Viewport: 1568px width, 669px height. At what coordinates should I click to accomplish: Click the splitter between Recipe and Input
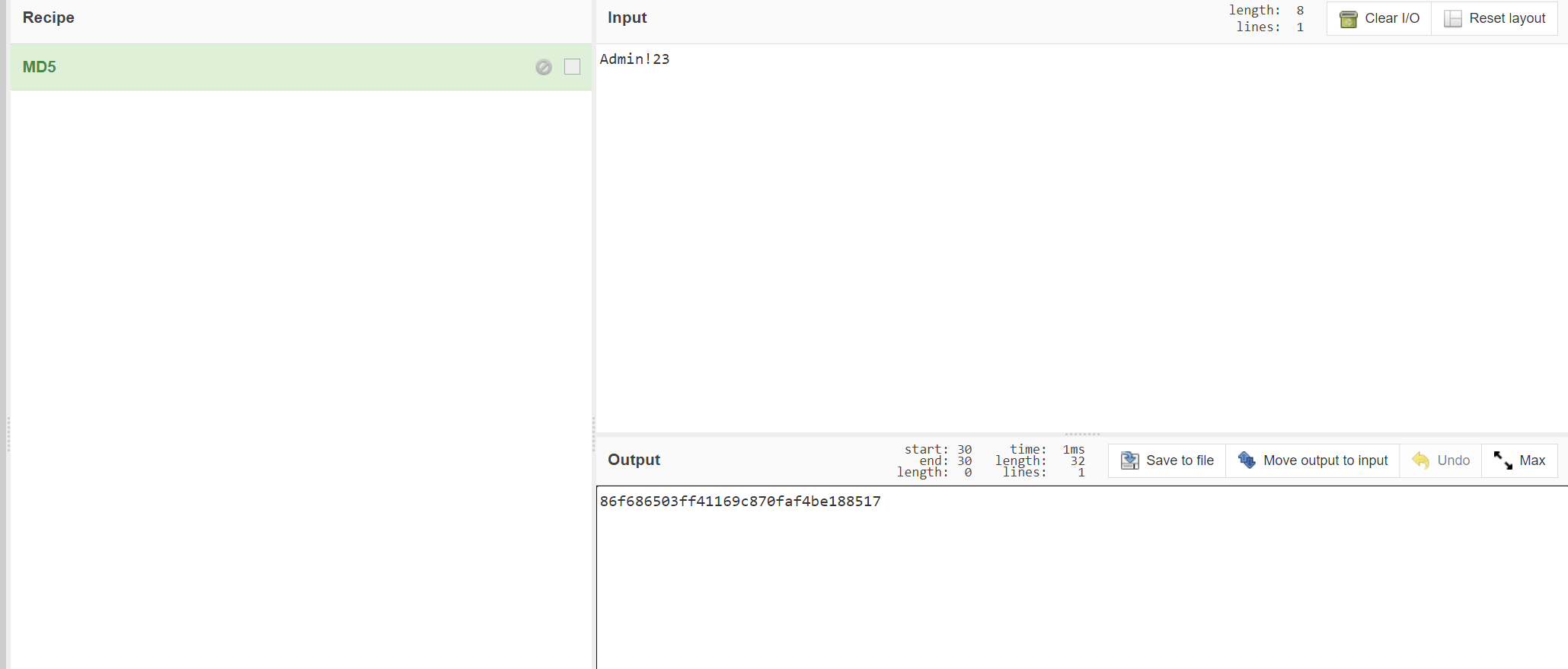click(x=593, y=434)
